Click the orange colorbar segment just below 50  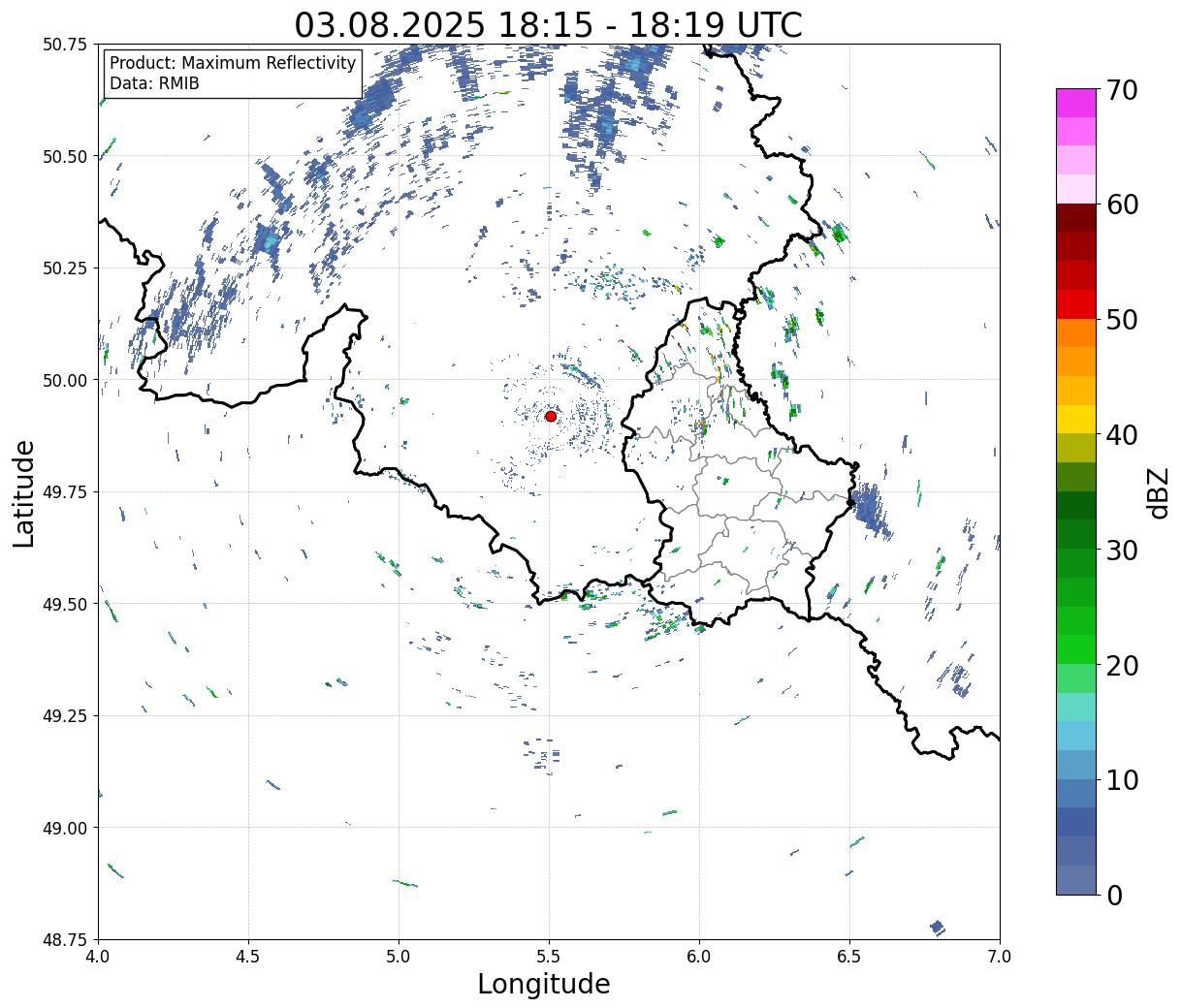tap(1075, 333)
